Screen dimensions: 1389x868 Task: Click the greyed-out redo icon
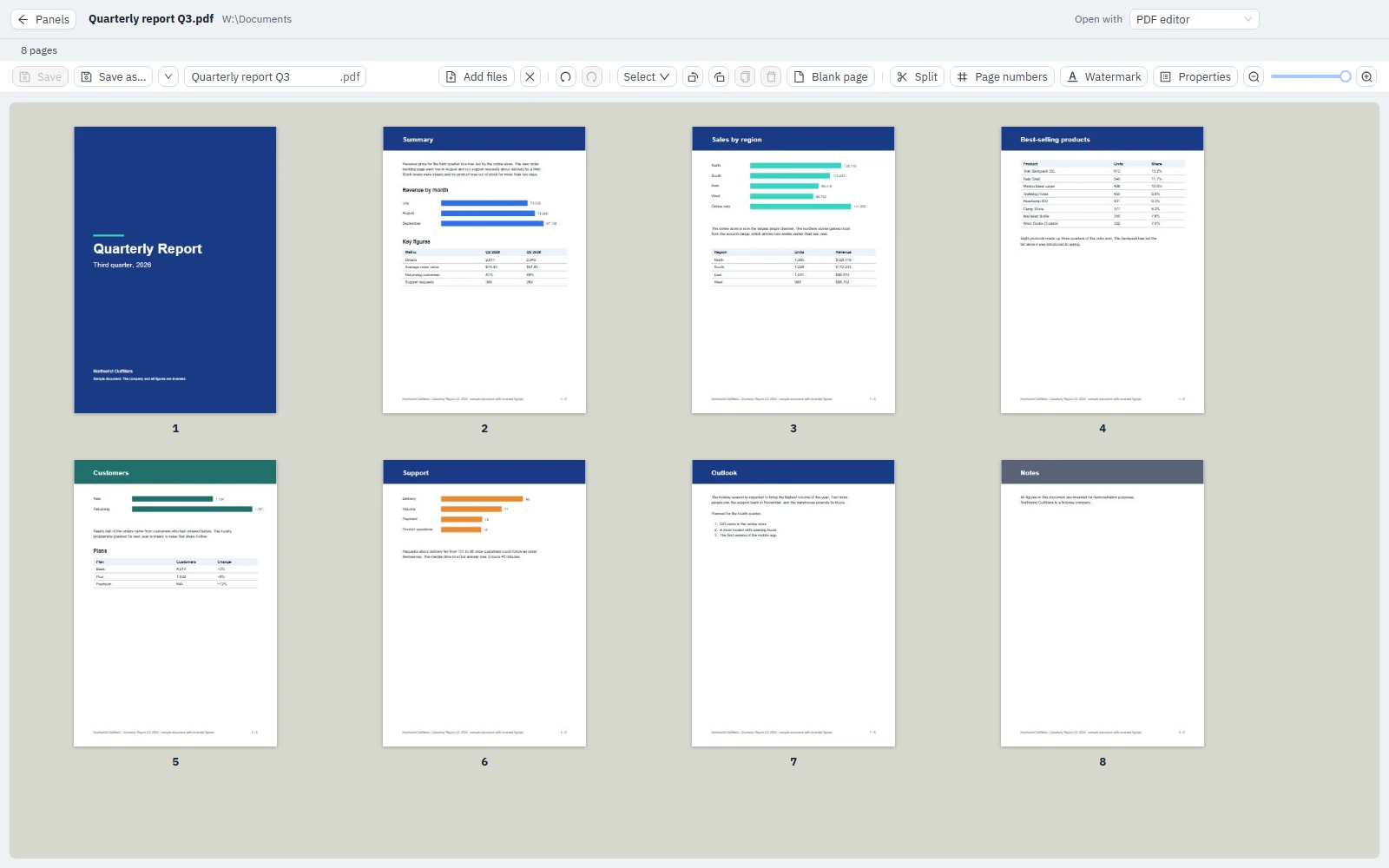[591, 76]
